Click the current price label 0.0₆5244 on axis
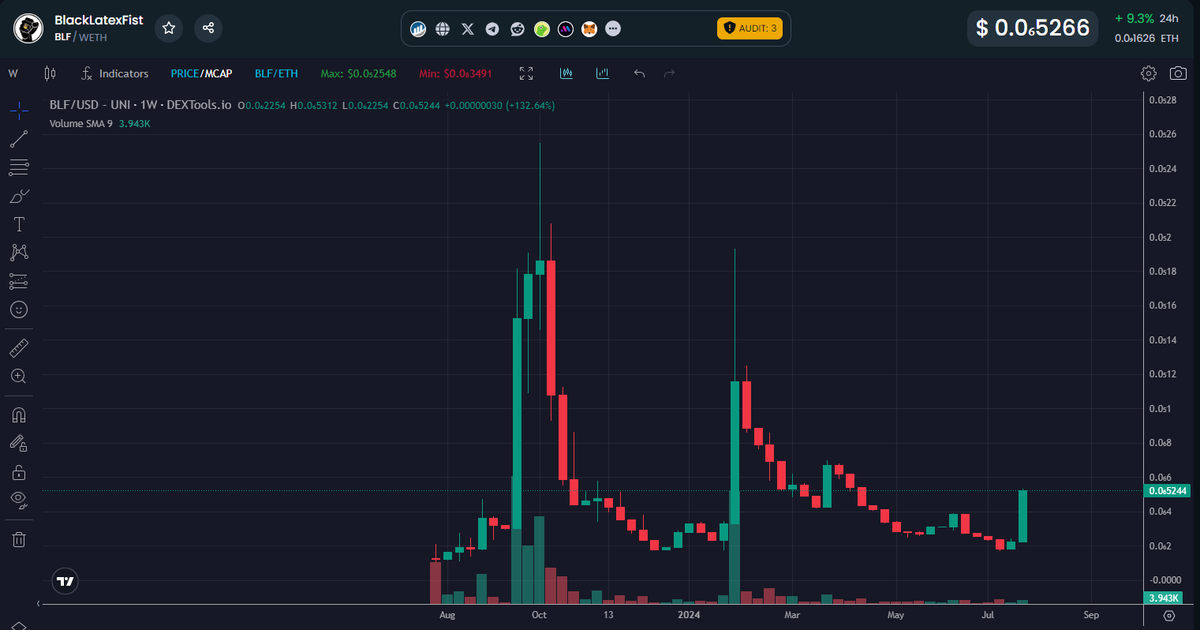 (x=1169, y=490)
